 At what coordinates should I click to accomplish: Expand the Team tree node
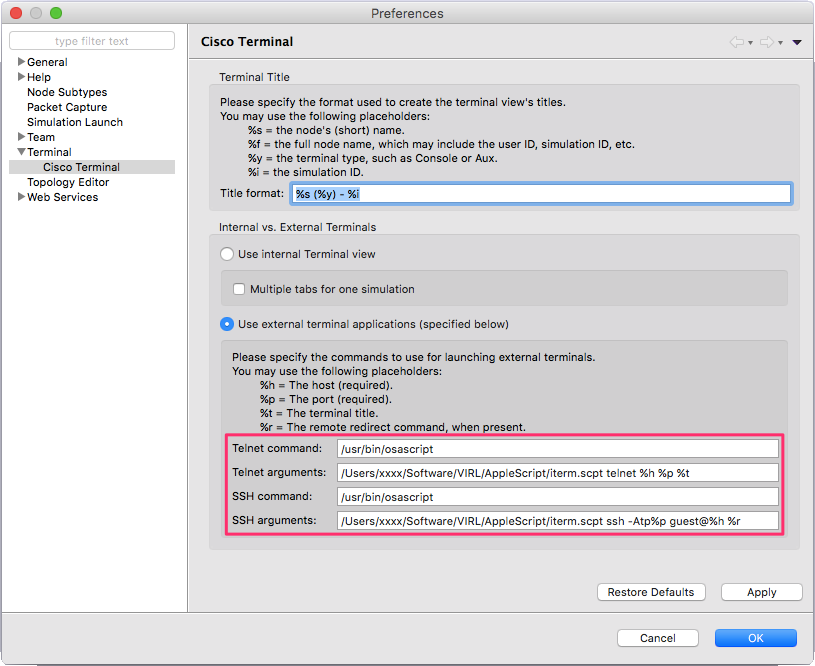click(x=21, y=137)
